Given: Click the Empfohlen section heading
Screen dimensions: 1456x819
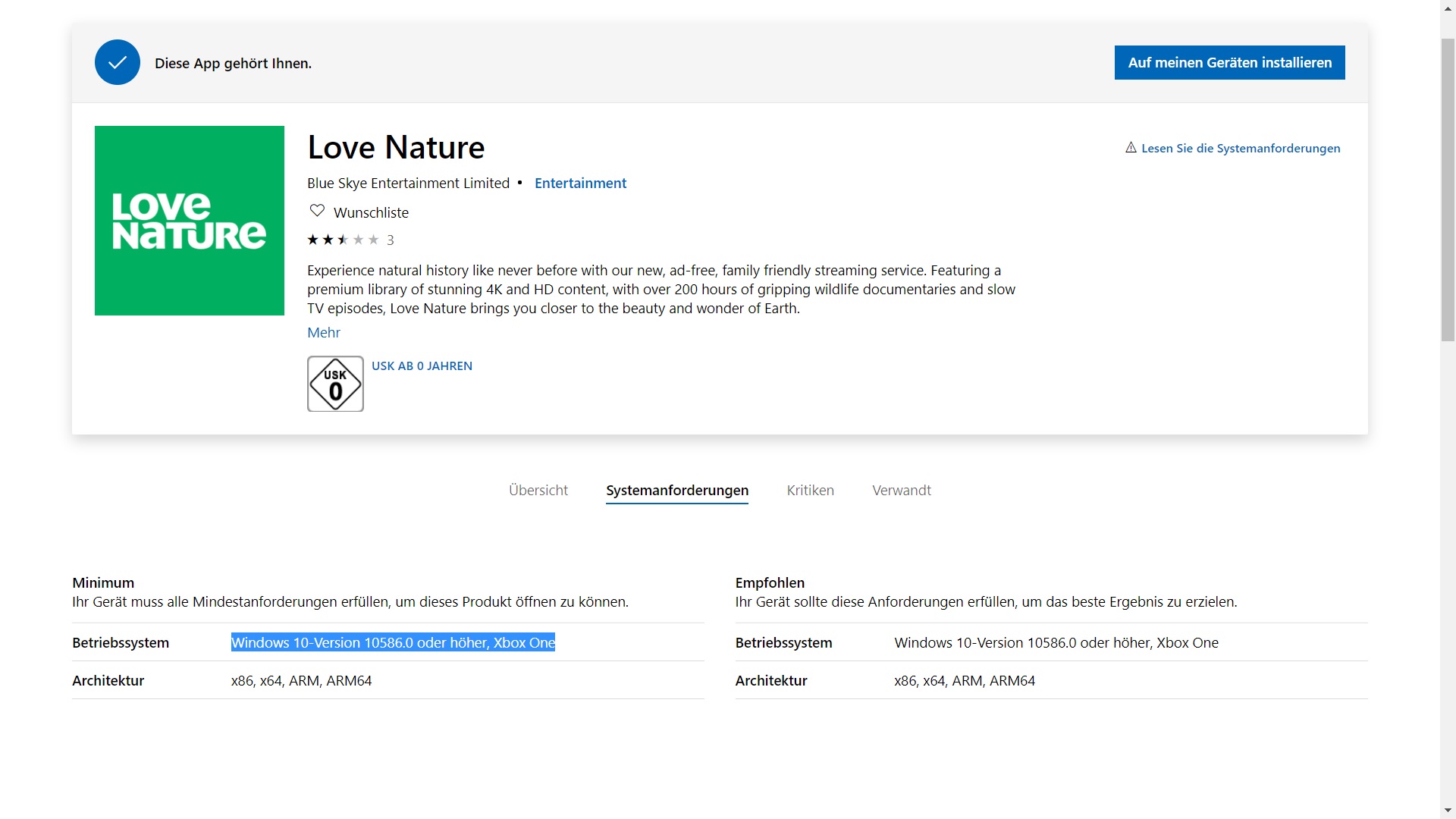Looking at the screenshot, I should tap(770, 582).
